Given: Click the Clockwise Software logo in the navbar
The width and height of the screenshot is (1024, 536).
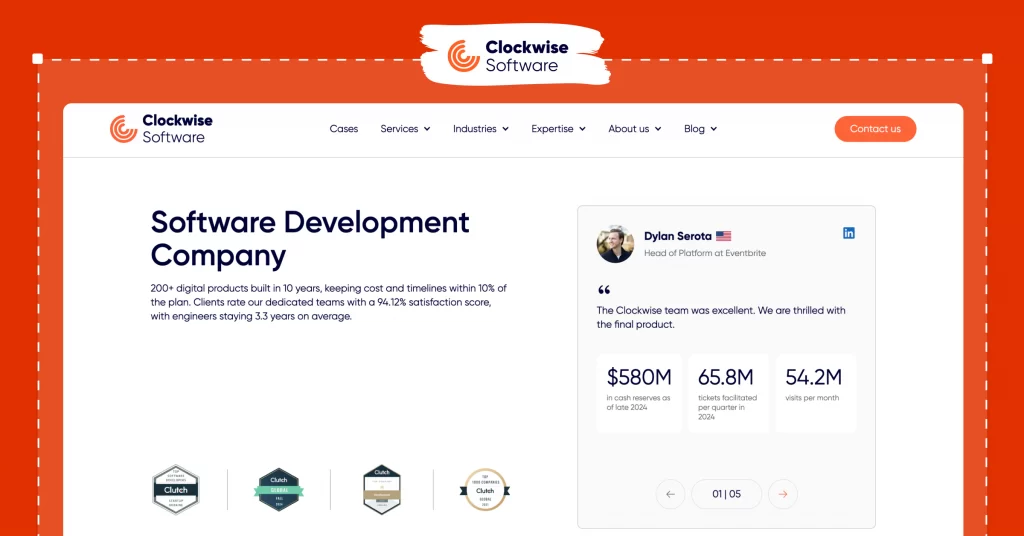Looking at the screenshot, I should pos(161,129).
